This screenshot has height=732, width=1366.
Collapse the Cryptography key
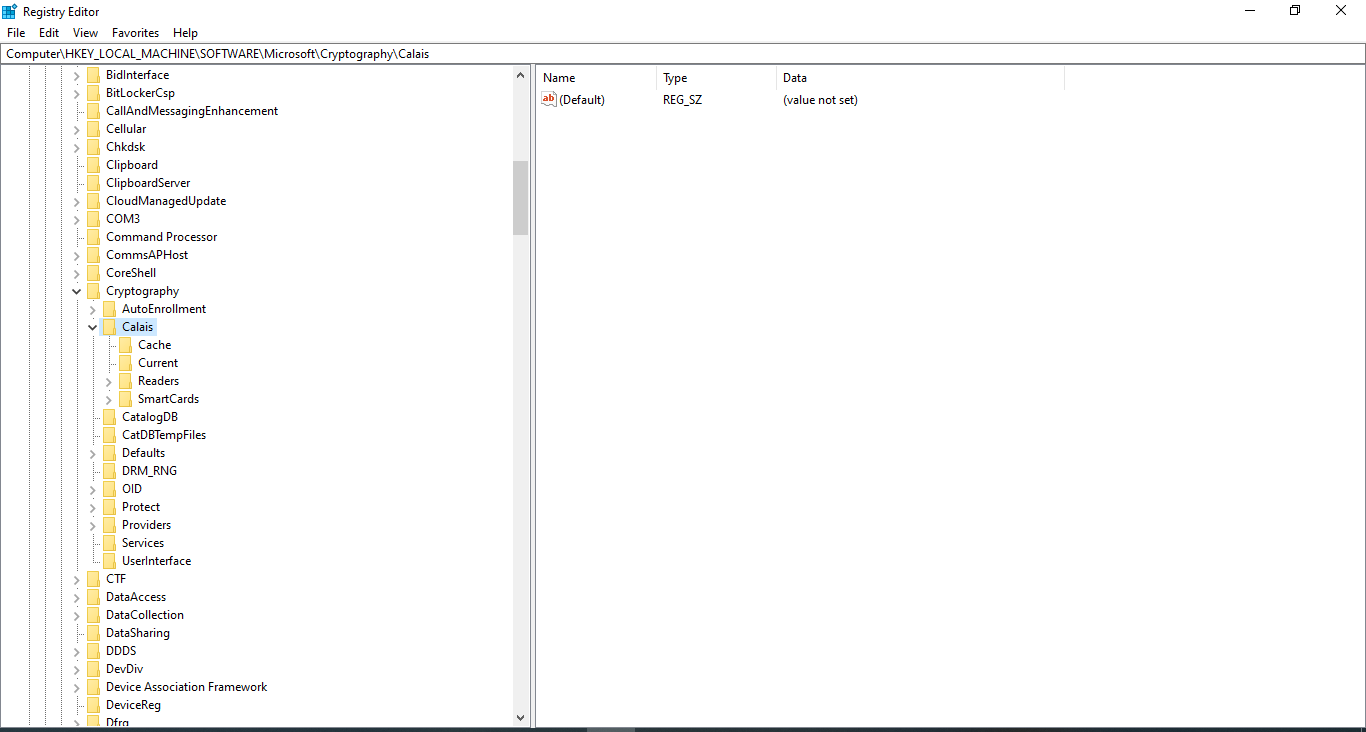tap(77, 291)
